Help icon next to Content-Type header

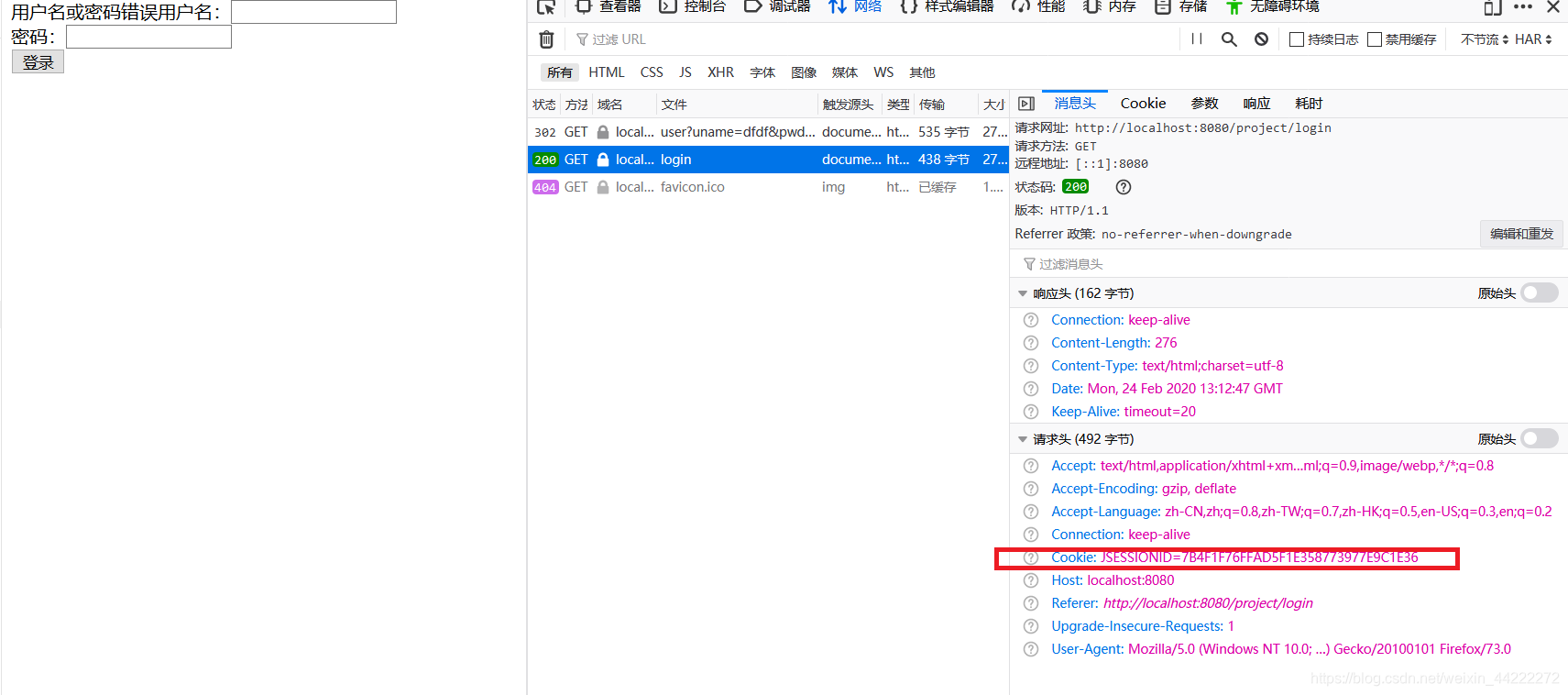(1031, 366)
